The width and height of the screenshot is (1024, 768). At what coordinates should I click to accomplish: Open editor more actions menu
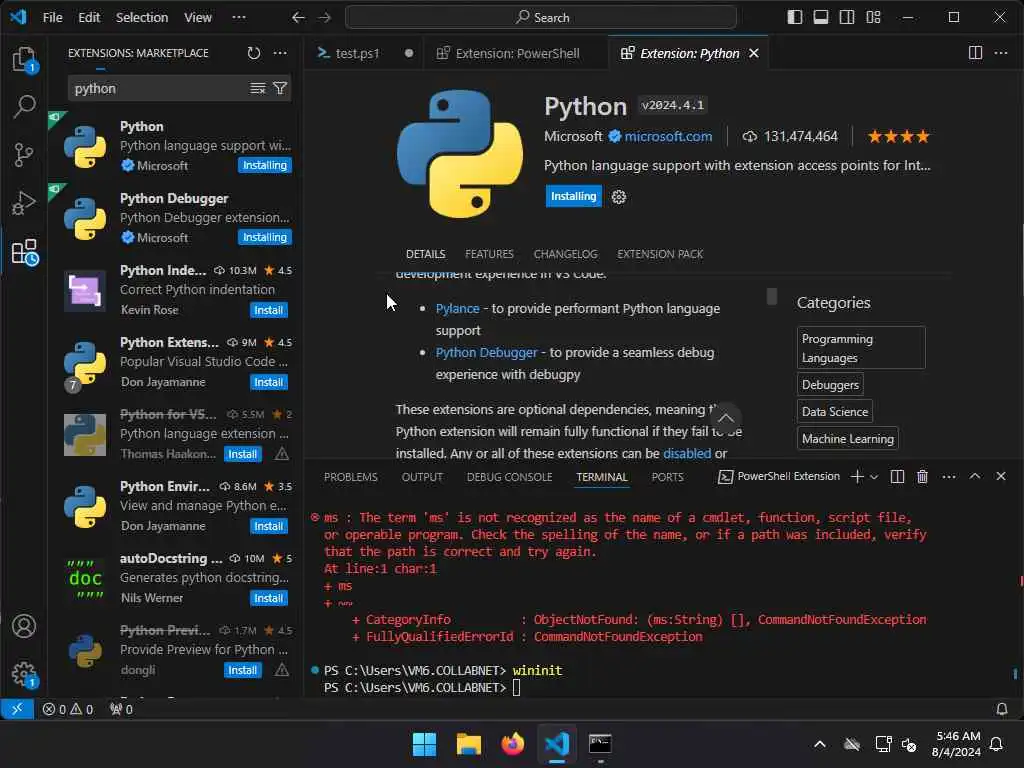1001,53
